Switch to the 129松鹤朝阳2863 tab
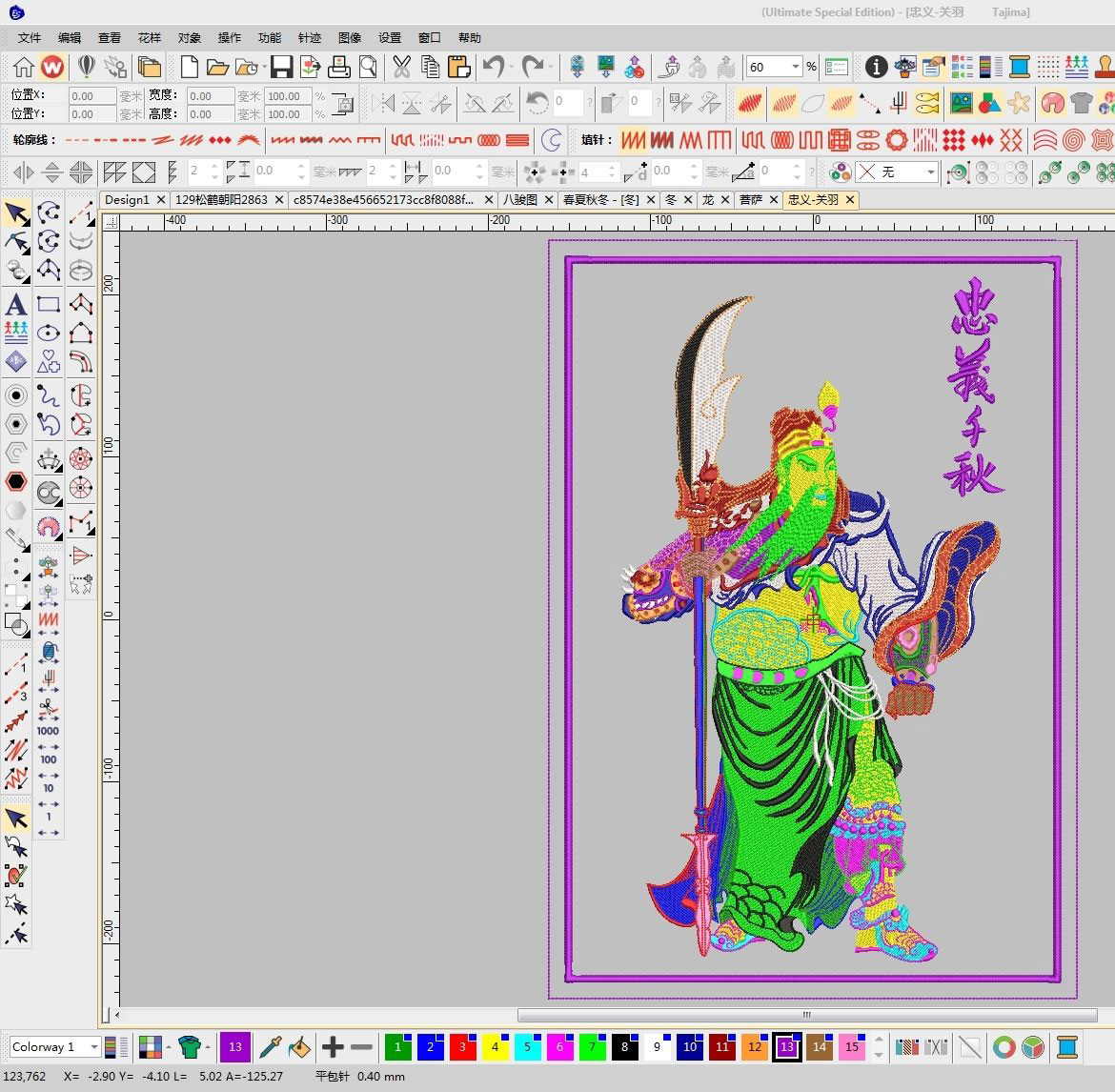Image resolution: width=1115 pixels, height=1092 pixels. (x=221, y=200)
